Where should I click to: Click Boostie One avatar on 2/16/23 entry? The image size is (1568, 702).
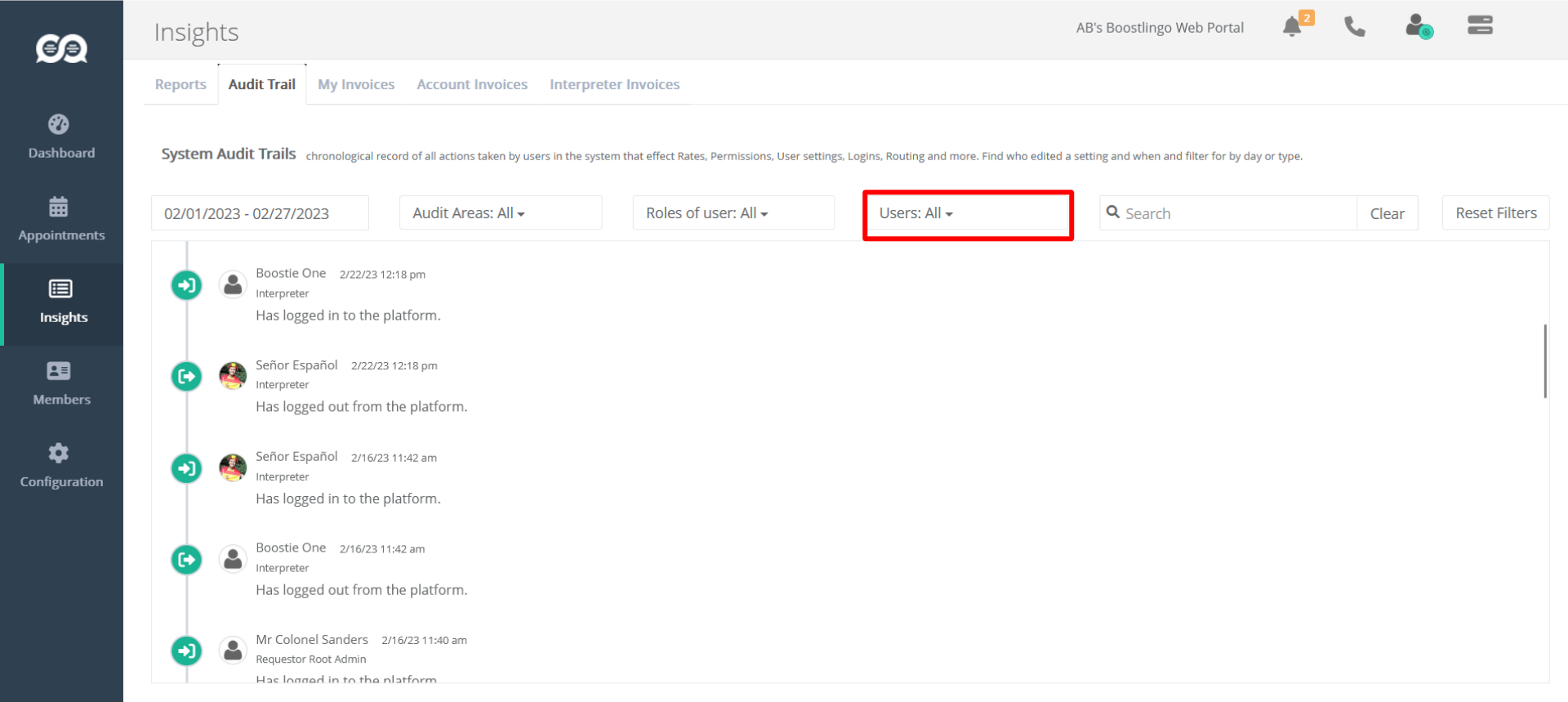(233, 559)
